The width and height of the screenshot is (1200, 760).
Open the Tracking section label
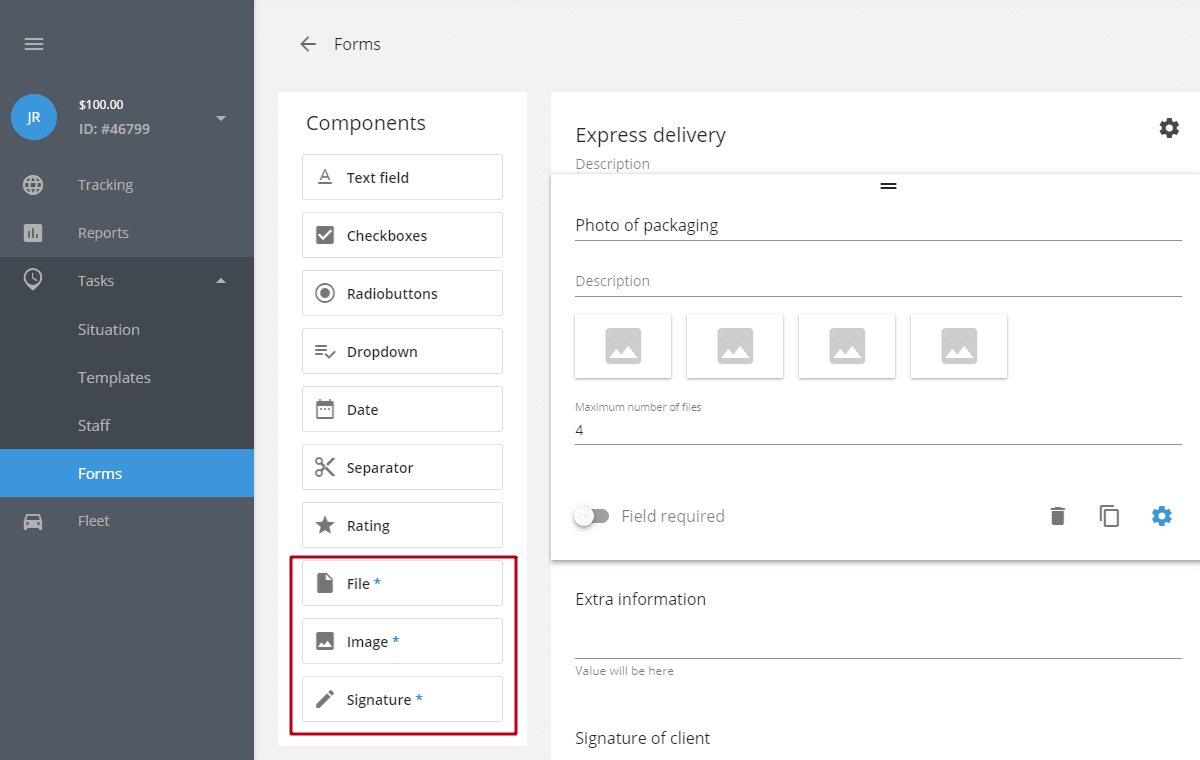[x=105, y=185]
